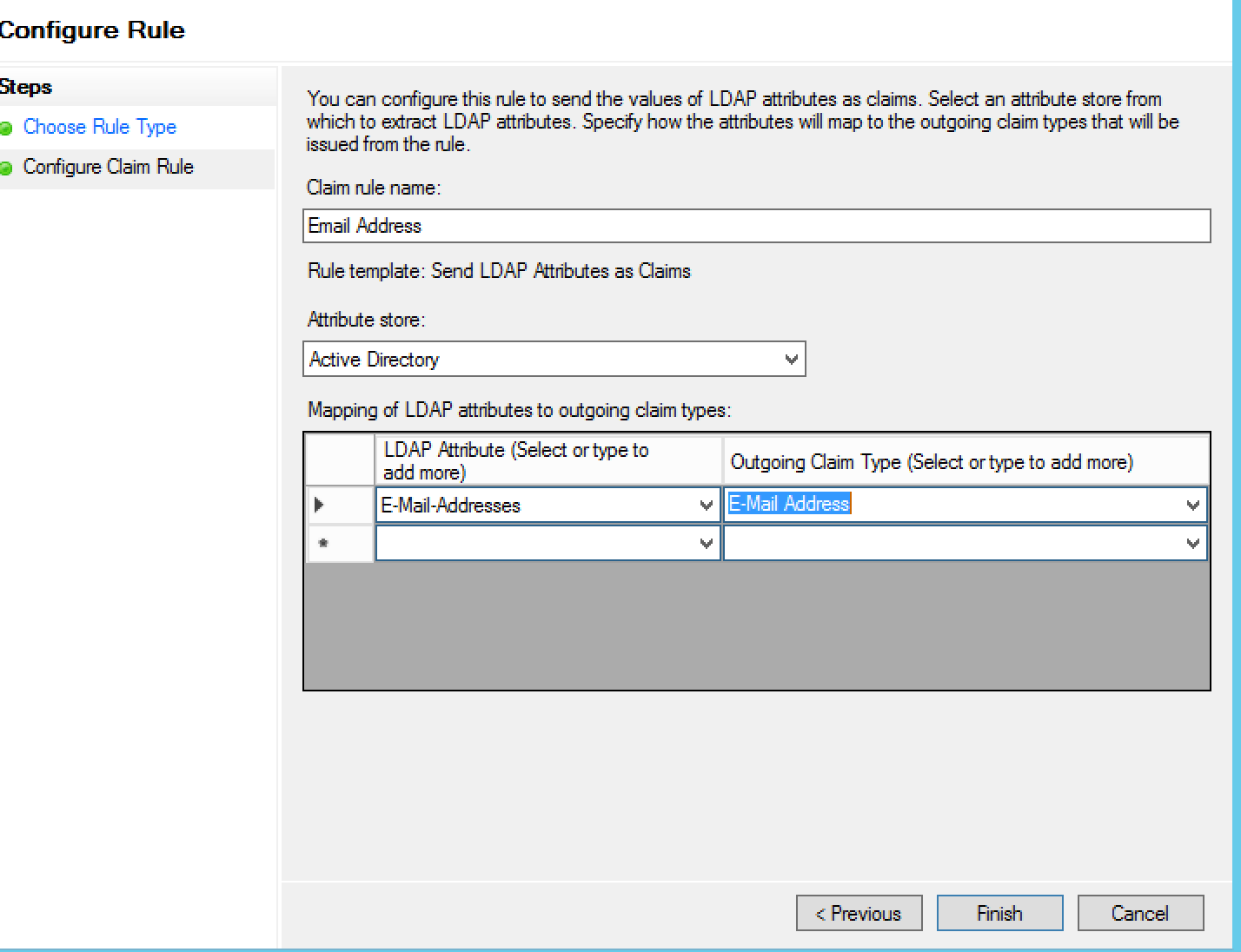The height and width of the screenshot is (952, 1241).
Task: Click the LDAP Attribute column header
Action: tap(547, 460)
